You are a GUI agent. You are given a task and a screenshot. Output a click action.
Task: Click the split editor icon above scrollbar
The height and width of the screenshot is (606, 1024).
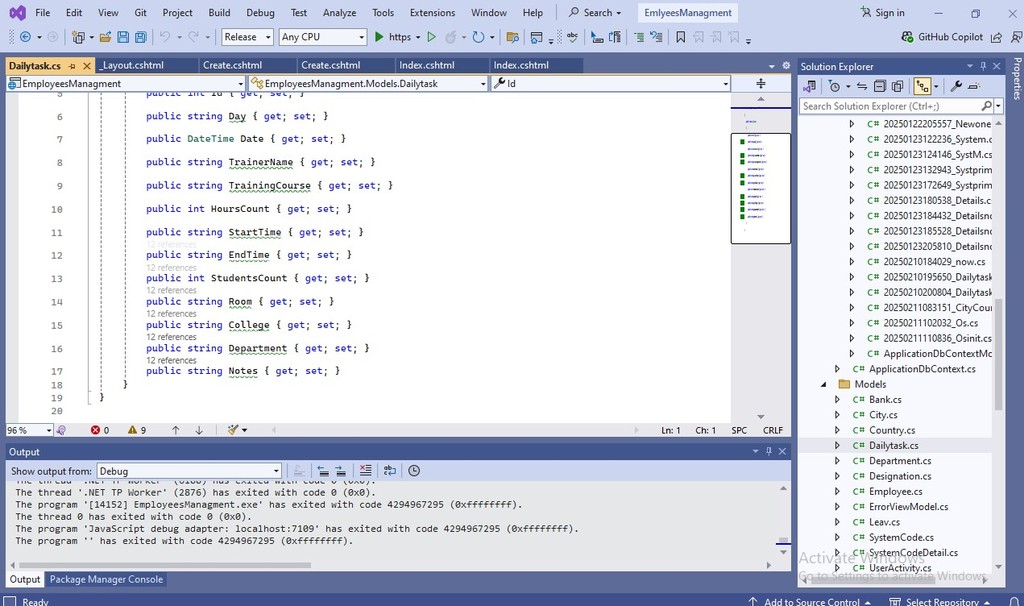coord(761,84)
